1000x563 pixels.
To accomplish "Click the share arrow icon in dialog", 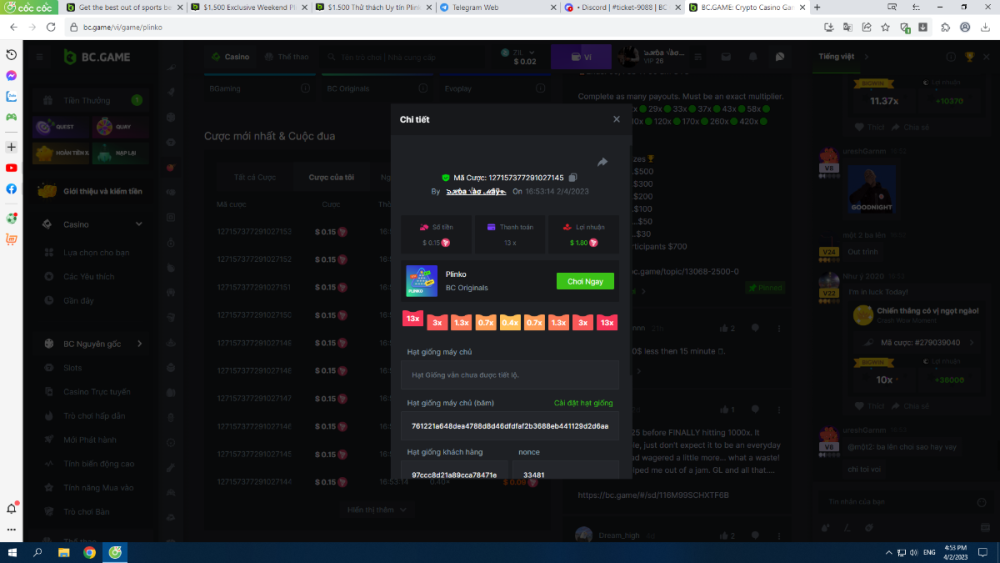I will coord(603,162).
